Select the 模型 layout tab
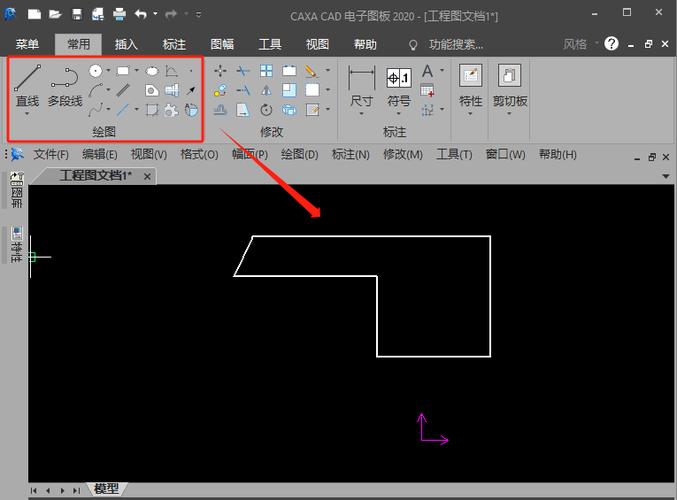677x500 pixels. click(106, 489)
